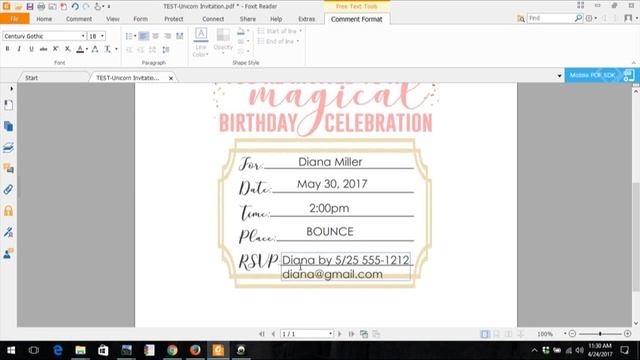Set paragraph to align right
The width and height of the screenshot is (640, 360).
(x=167, y=36)
